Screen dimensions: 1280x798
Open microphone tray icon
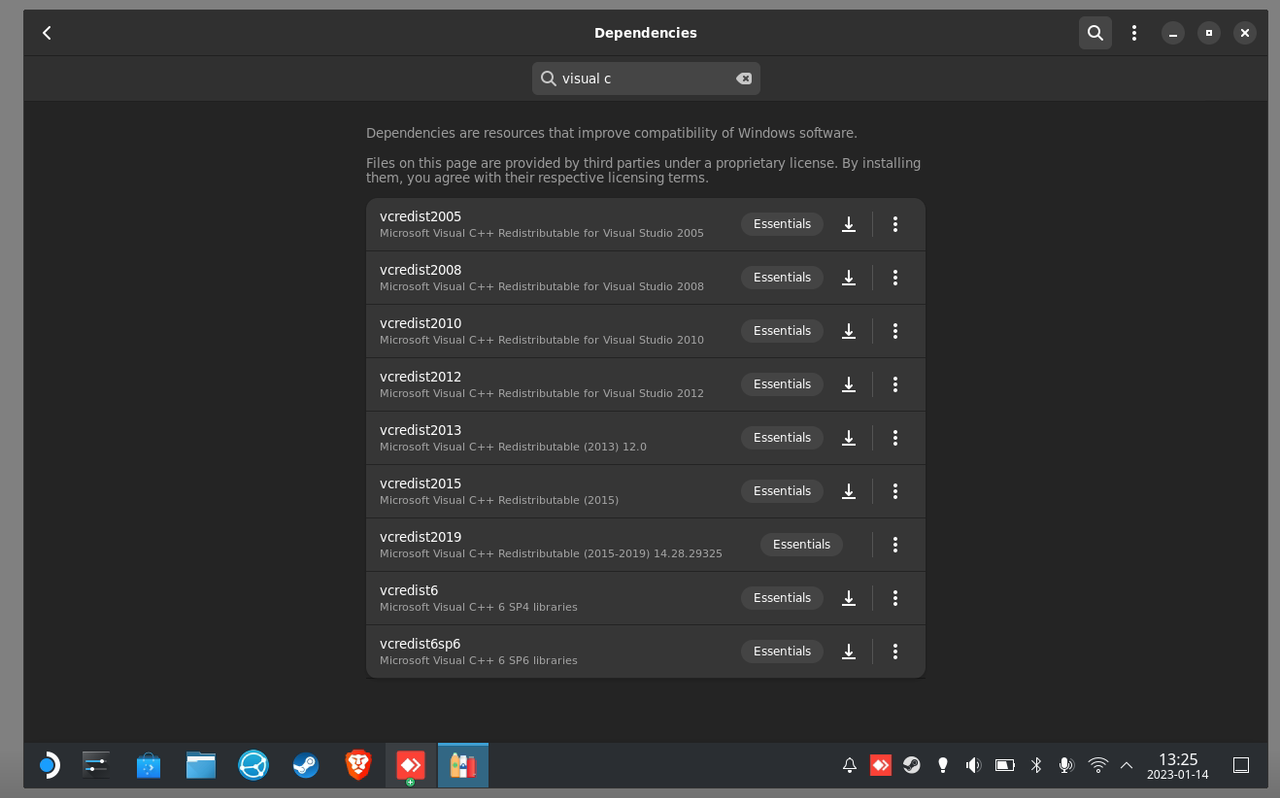[1067, 766]
